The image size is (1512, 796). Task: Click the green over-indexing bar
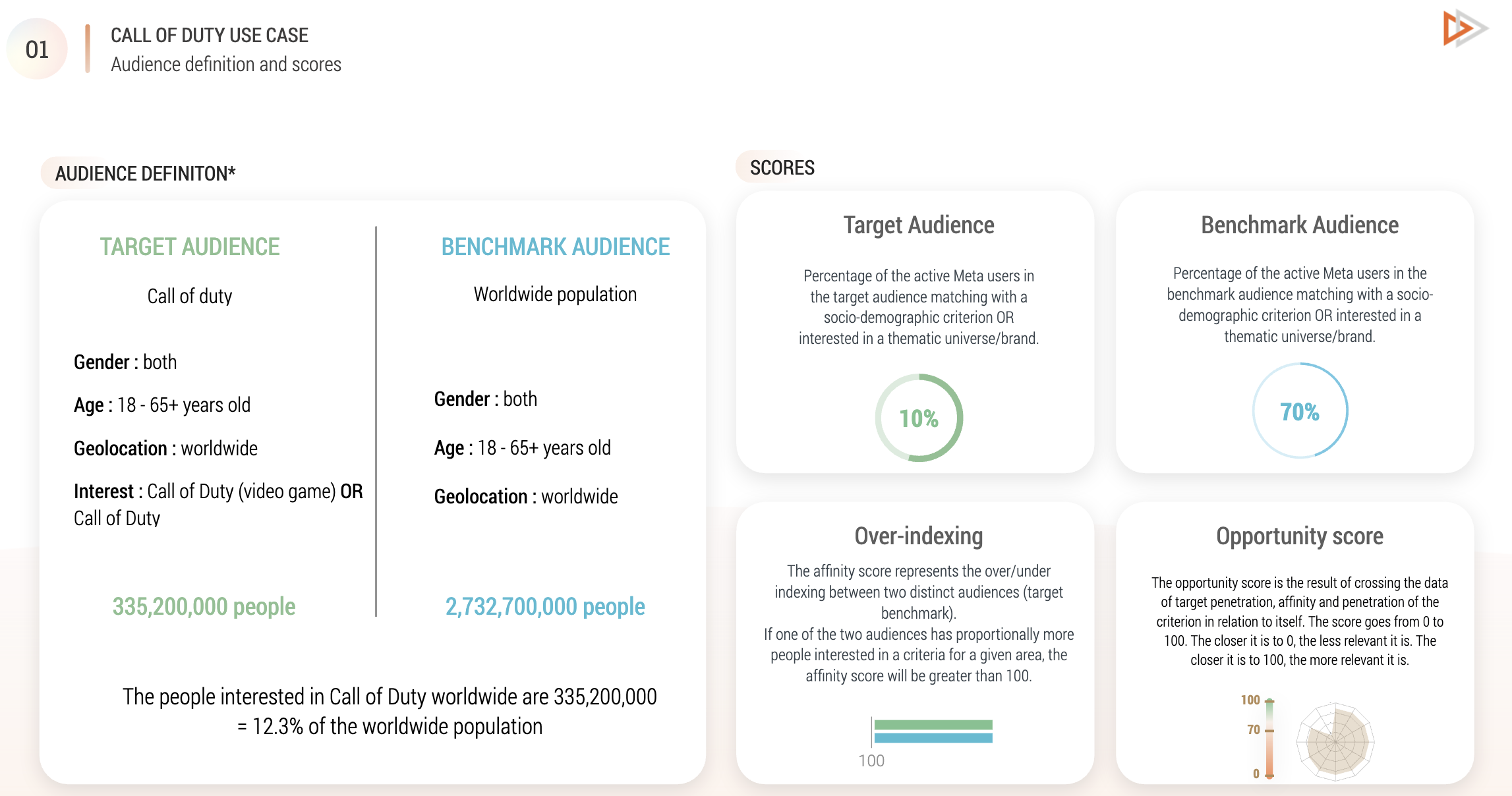(x=933, y=724)
